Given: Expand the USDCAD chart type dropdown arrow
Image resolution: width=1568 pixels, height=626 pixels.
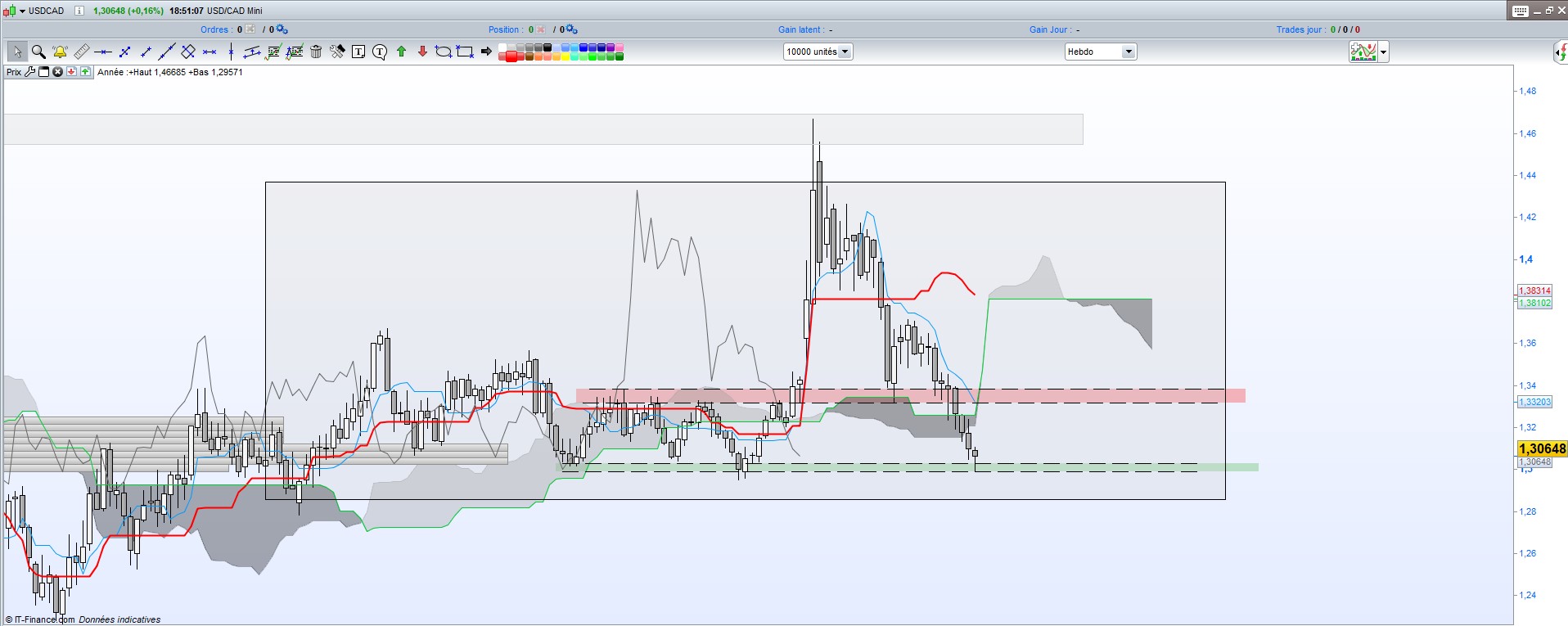Looking at the screenshot, I should coord(22,11).
